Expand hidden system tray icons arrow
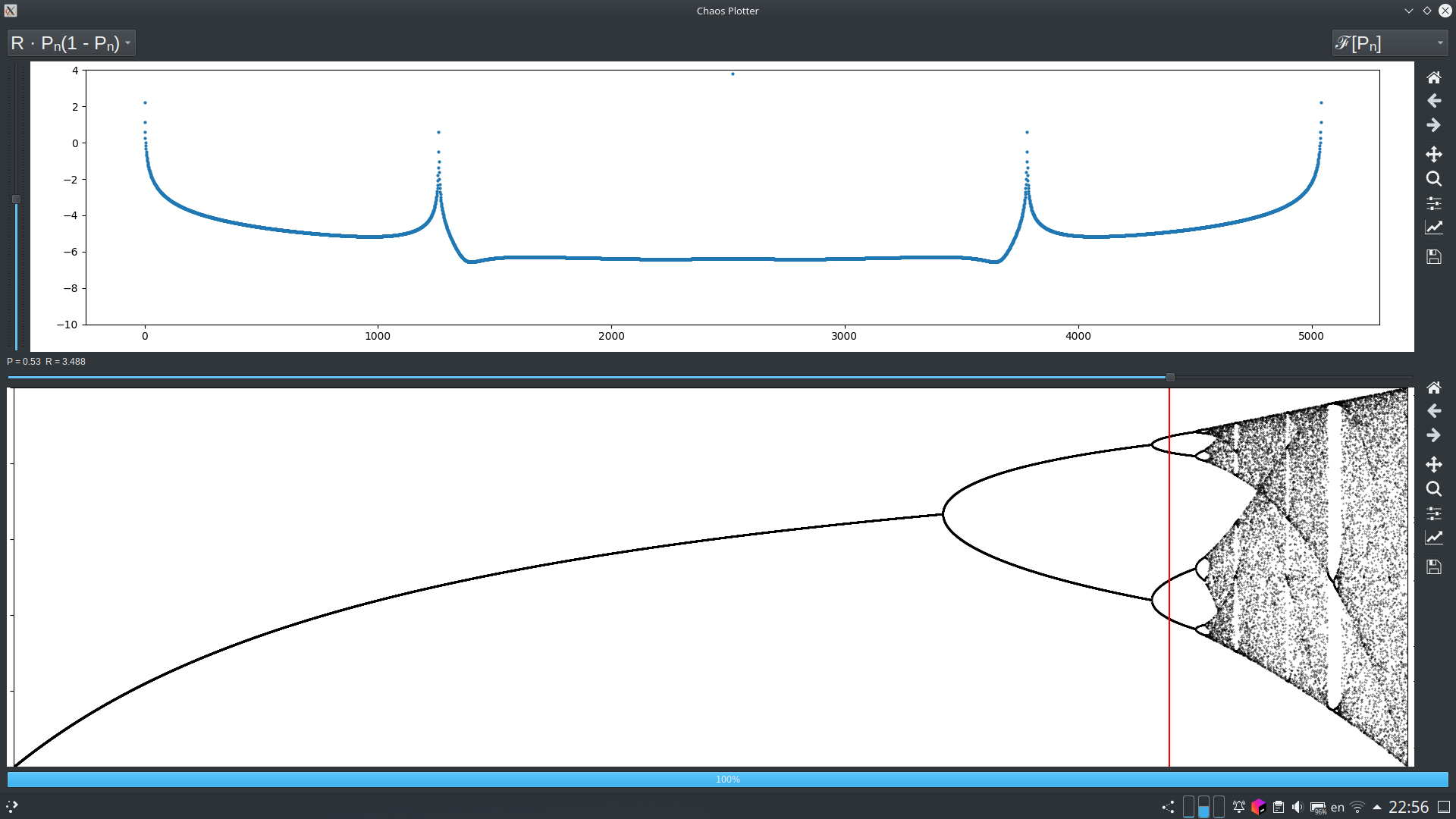The image size is (1456, 819). 1377,807
